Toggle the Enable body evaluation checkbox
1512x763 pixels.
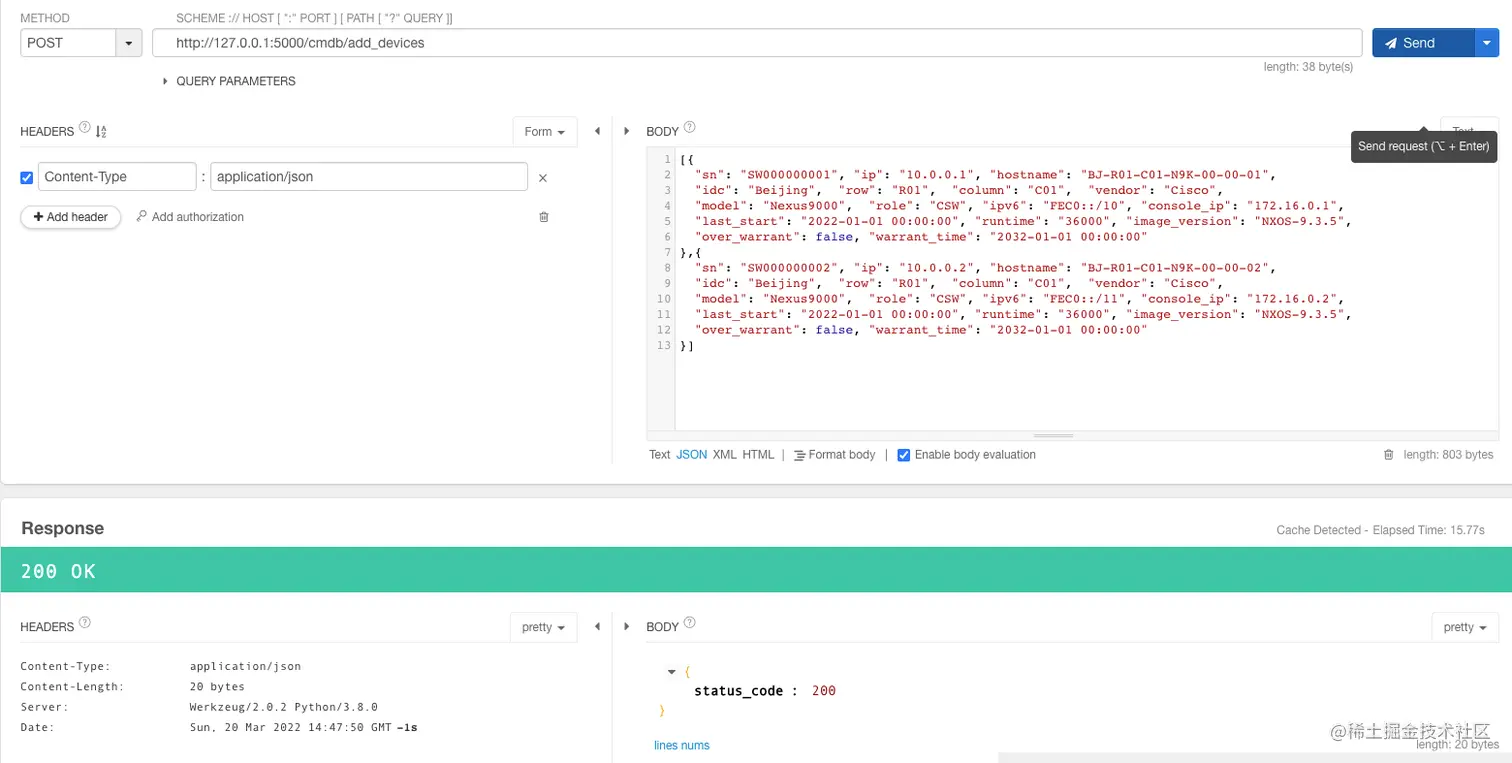(904, 455)
